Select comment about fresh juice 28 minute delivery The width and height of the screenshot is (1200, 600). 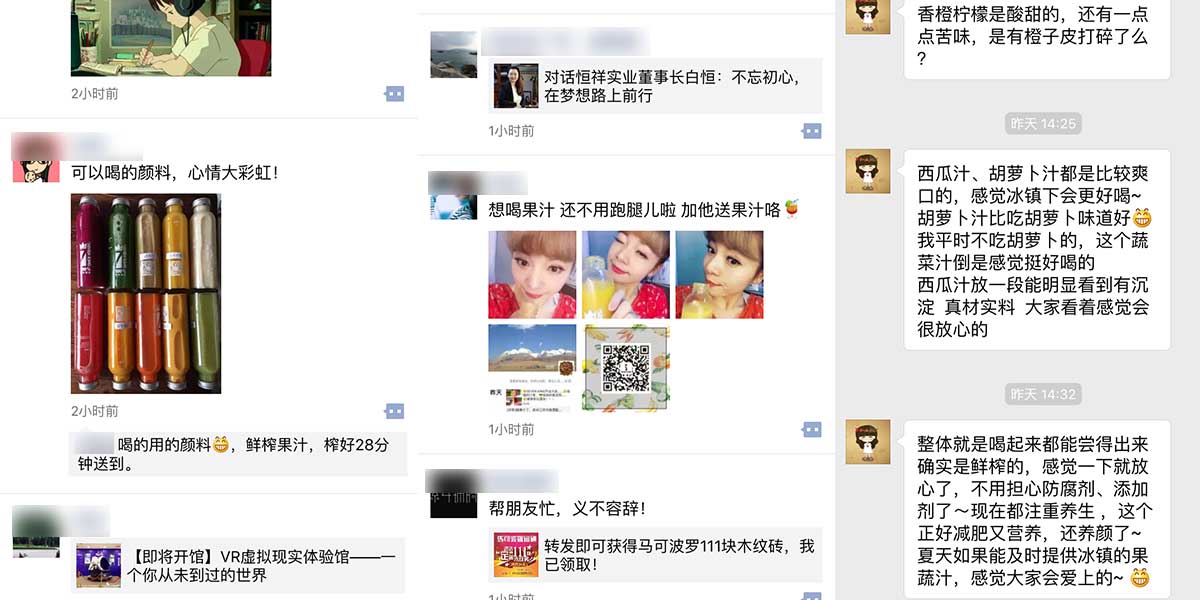pos(238,454)
